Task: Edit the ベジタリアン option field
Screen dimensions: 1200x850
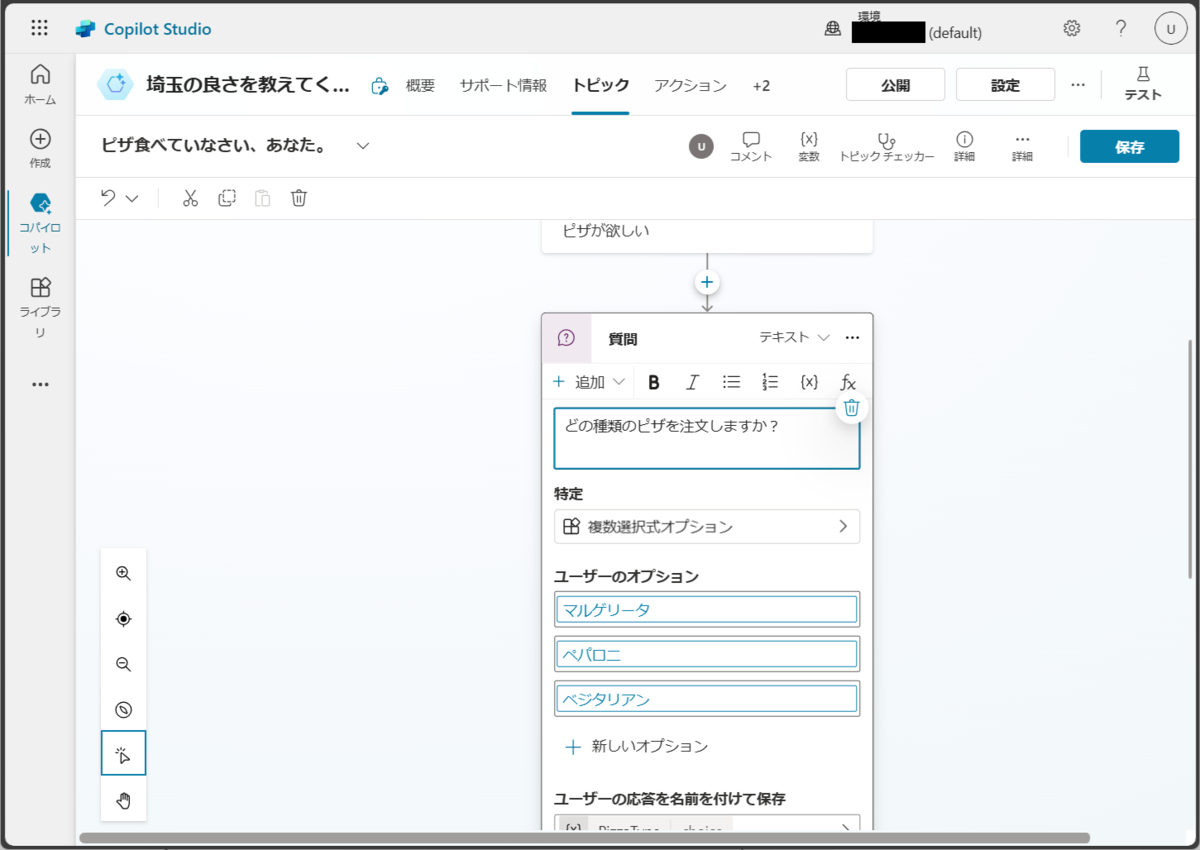Action: coord(707,698)
